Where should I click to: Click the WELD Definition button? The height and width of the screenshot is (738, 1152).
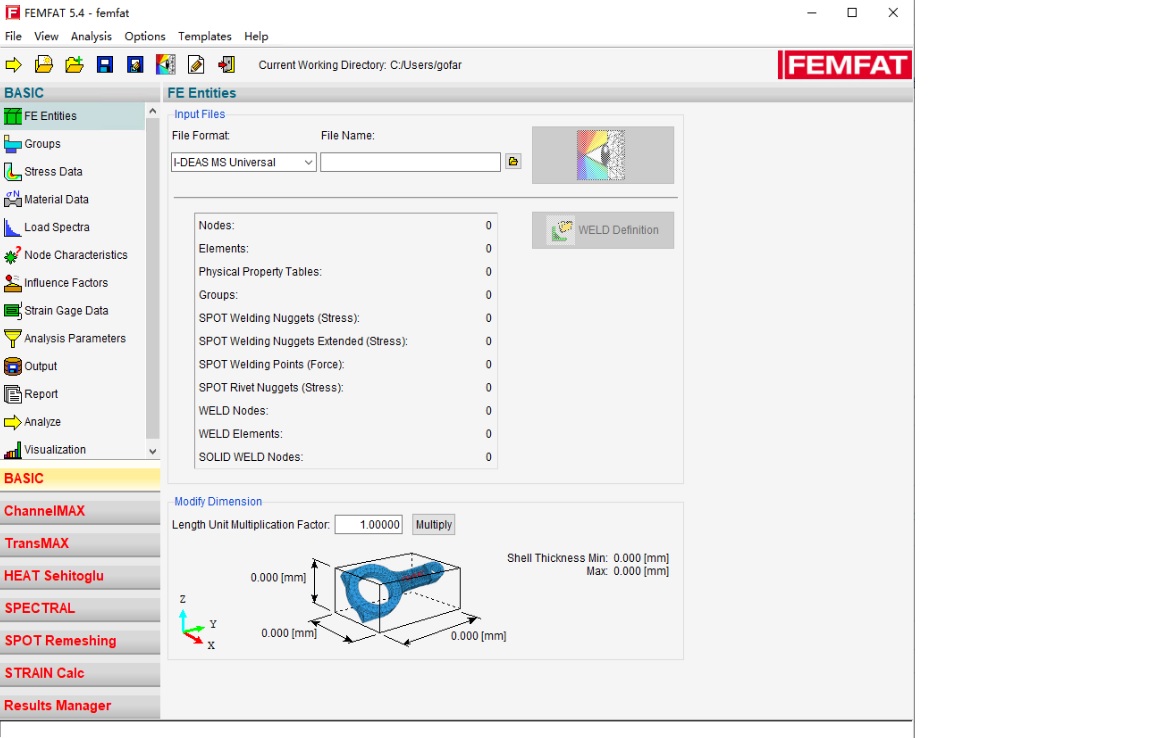[x=603, y=230]
